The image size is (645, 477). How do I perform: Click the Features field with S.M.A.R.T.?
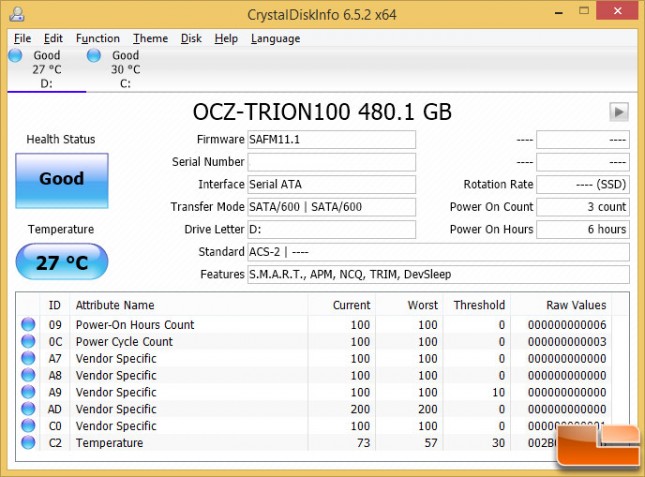(x=439, y=274)
